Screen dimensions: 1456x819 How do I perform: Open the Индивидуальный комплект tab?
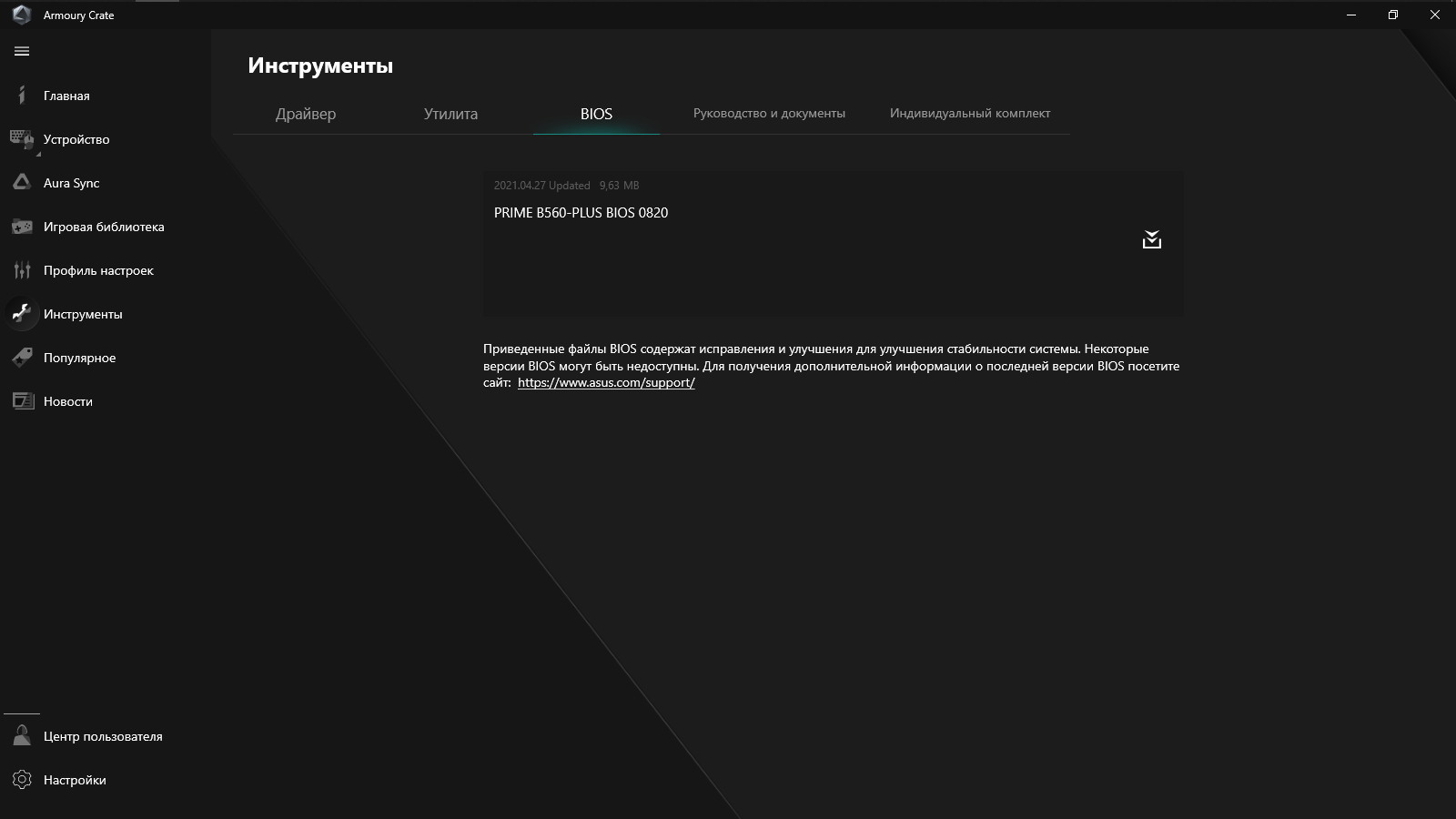[x=970, y=113]
